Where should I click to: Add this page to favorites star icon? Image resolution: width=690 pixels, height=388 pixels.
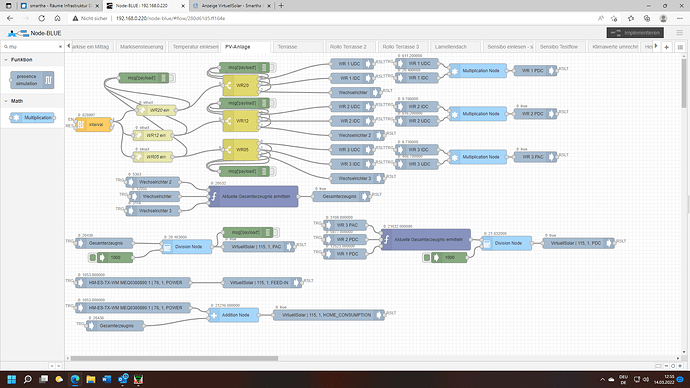pos(614,18)
